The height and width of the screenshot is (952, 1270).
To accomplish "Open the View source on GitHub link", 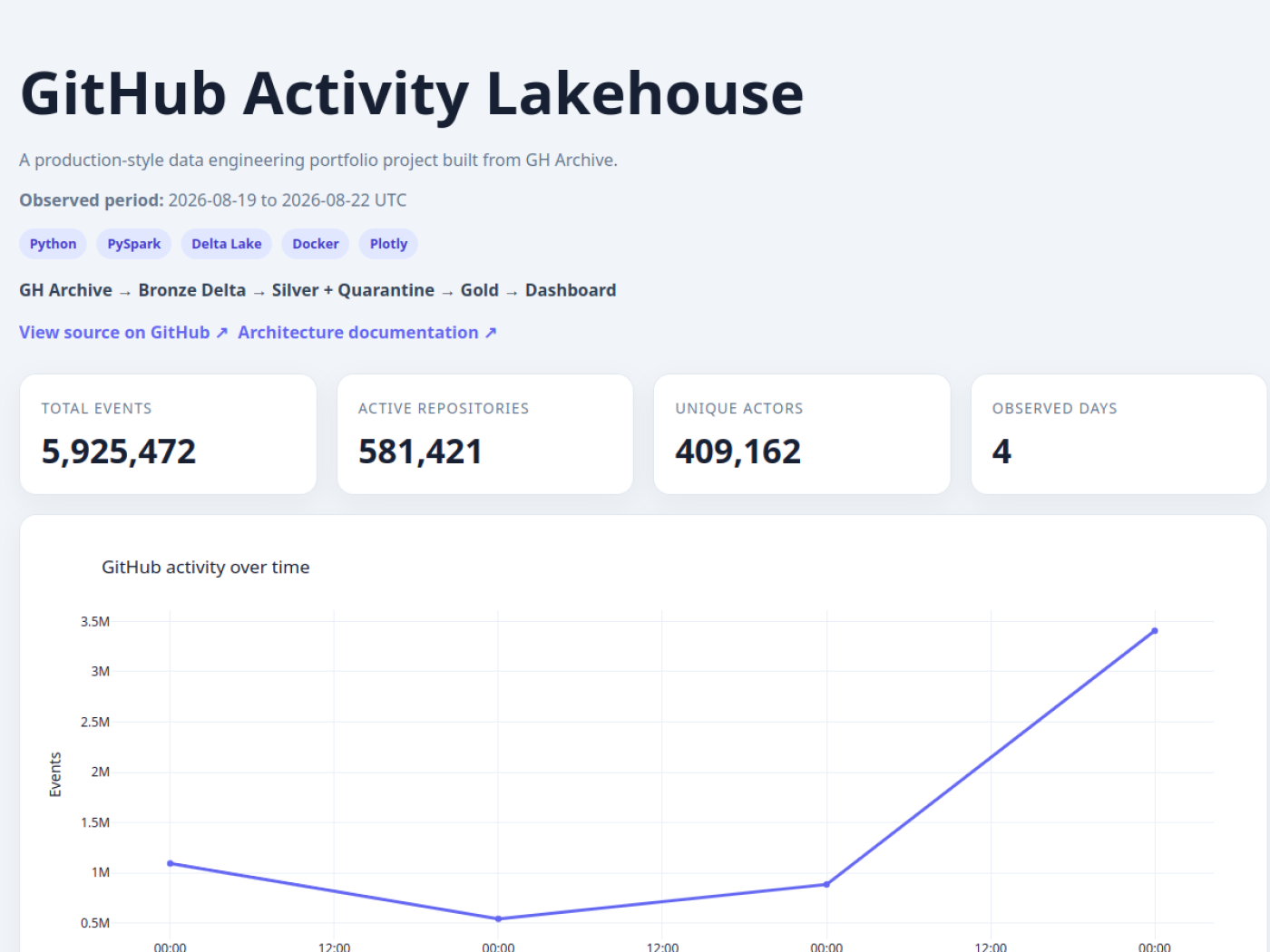I will (x=123, y=333).
